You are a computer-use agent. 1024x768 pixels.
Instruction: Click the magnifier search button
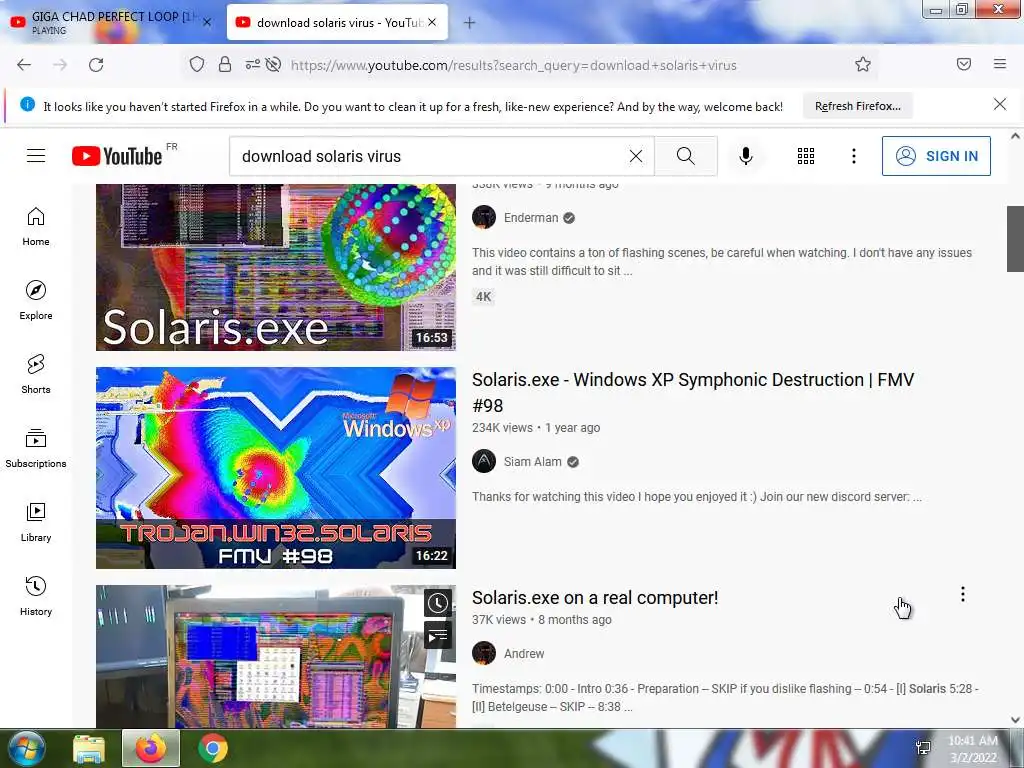[686, 156]
